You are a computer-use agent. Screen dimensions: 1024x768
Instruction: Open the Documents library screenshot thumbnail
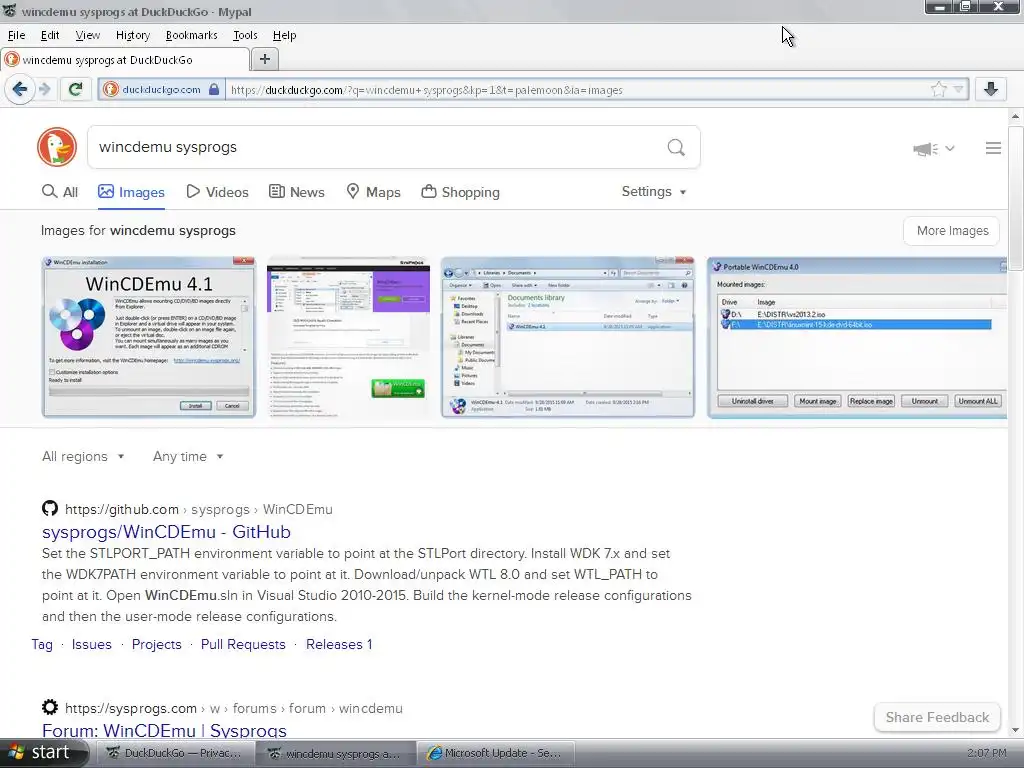tap(568, 337)
